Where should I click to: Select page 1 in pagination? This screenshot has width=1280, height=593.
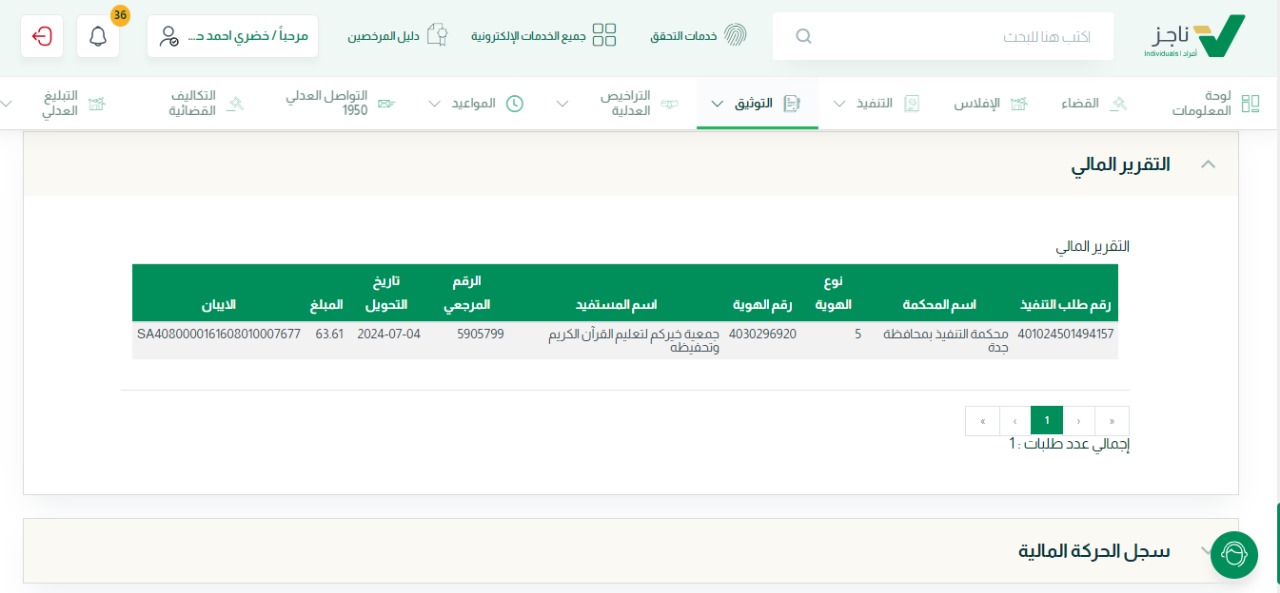point(1046,421)
